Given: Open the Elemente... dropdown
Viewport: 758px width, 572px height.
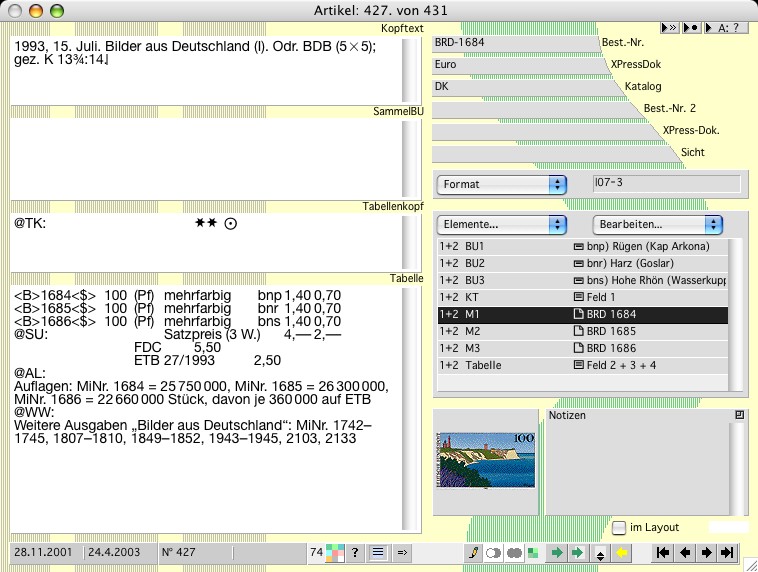Looking at the screenshot, I should pyautogui.click(x=502, y=225).
